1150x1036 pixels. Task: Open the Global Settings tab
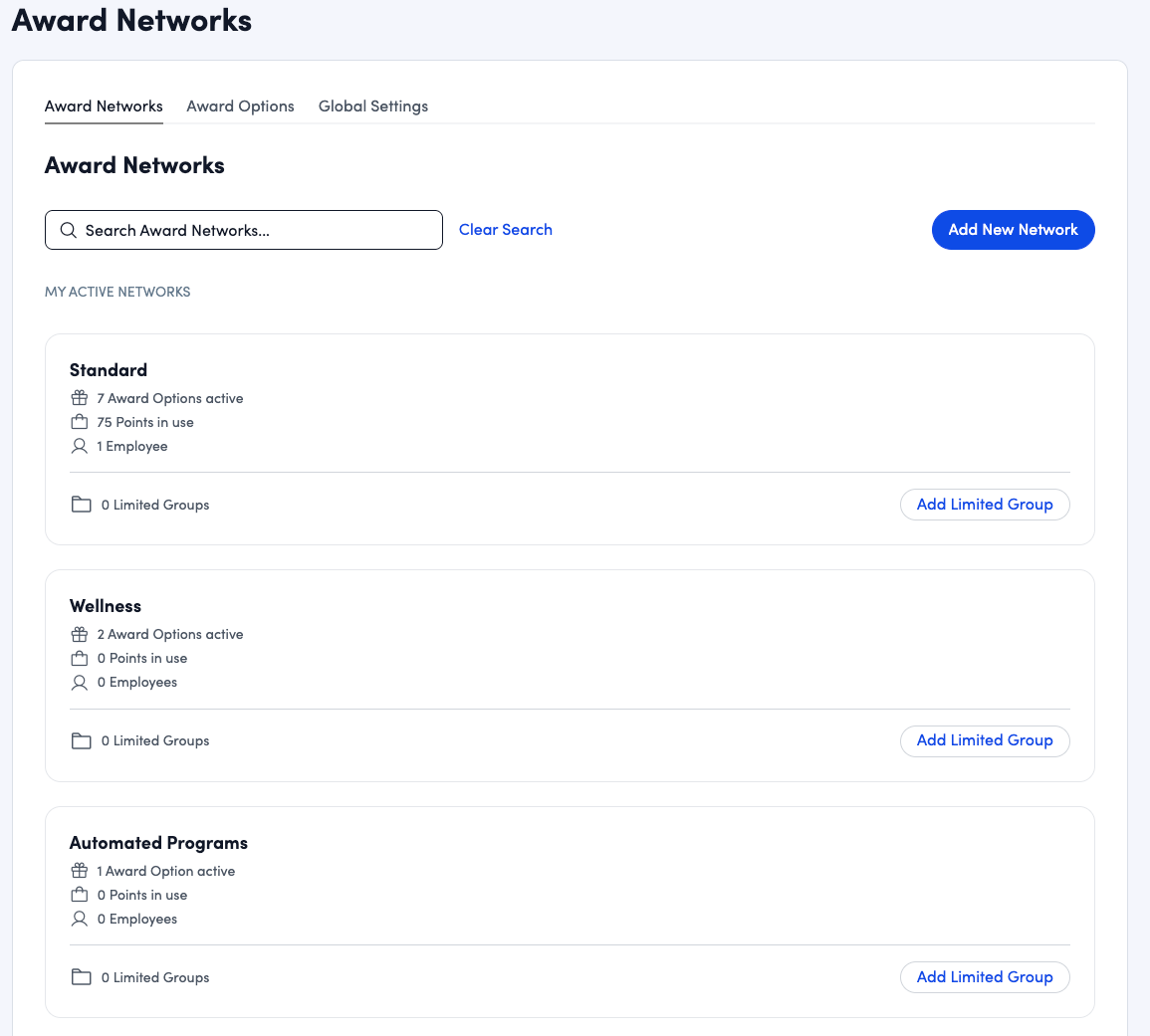[373, 106]
